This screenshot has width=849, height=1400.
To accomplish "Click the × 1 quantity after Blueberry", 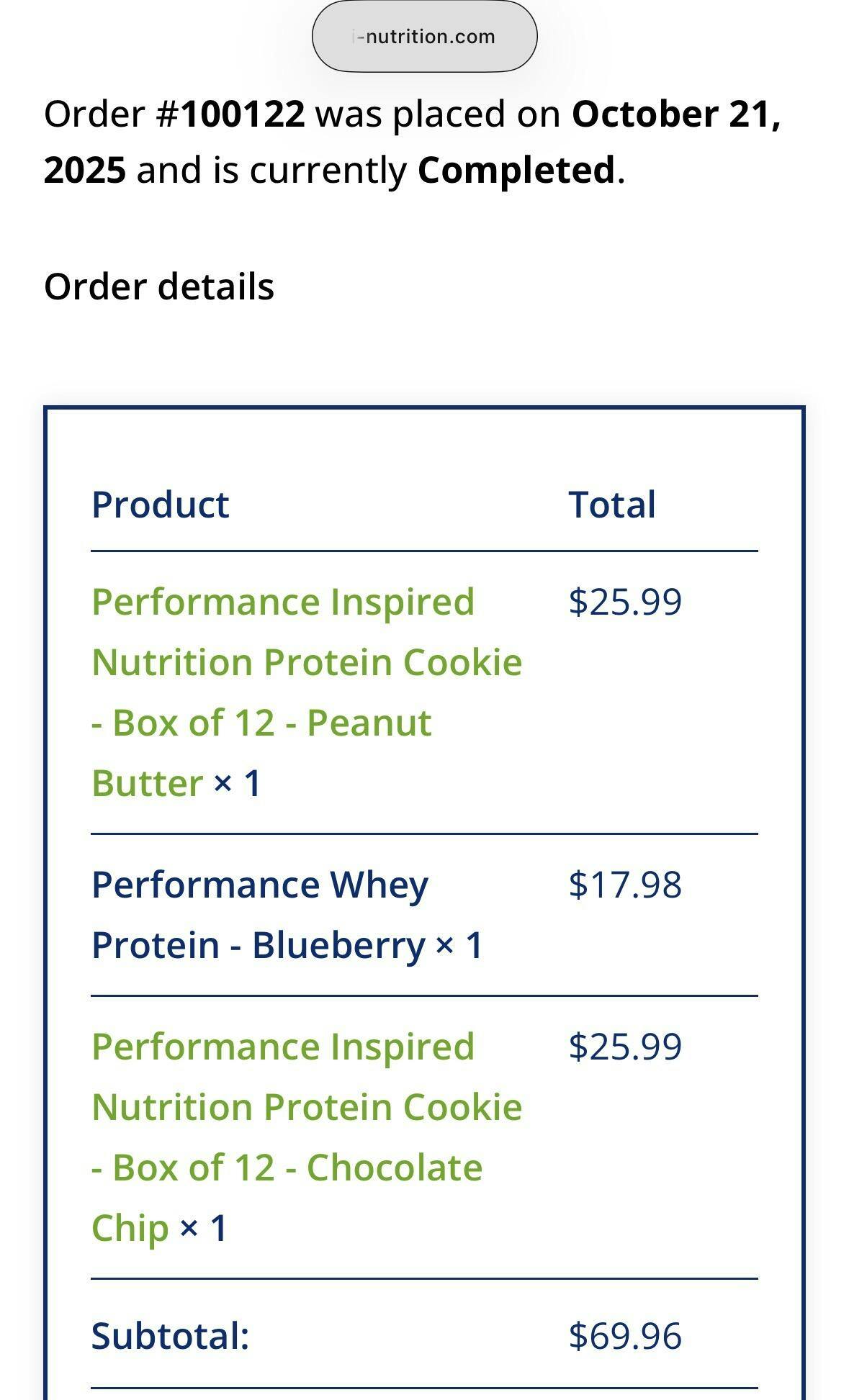I will pos(459,945).
